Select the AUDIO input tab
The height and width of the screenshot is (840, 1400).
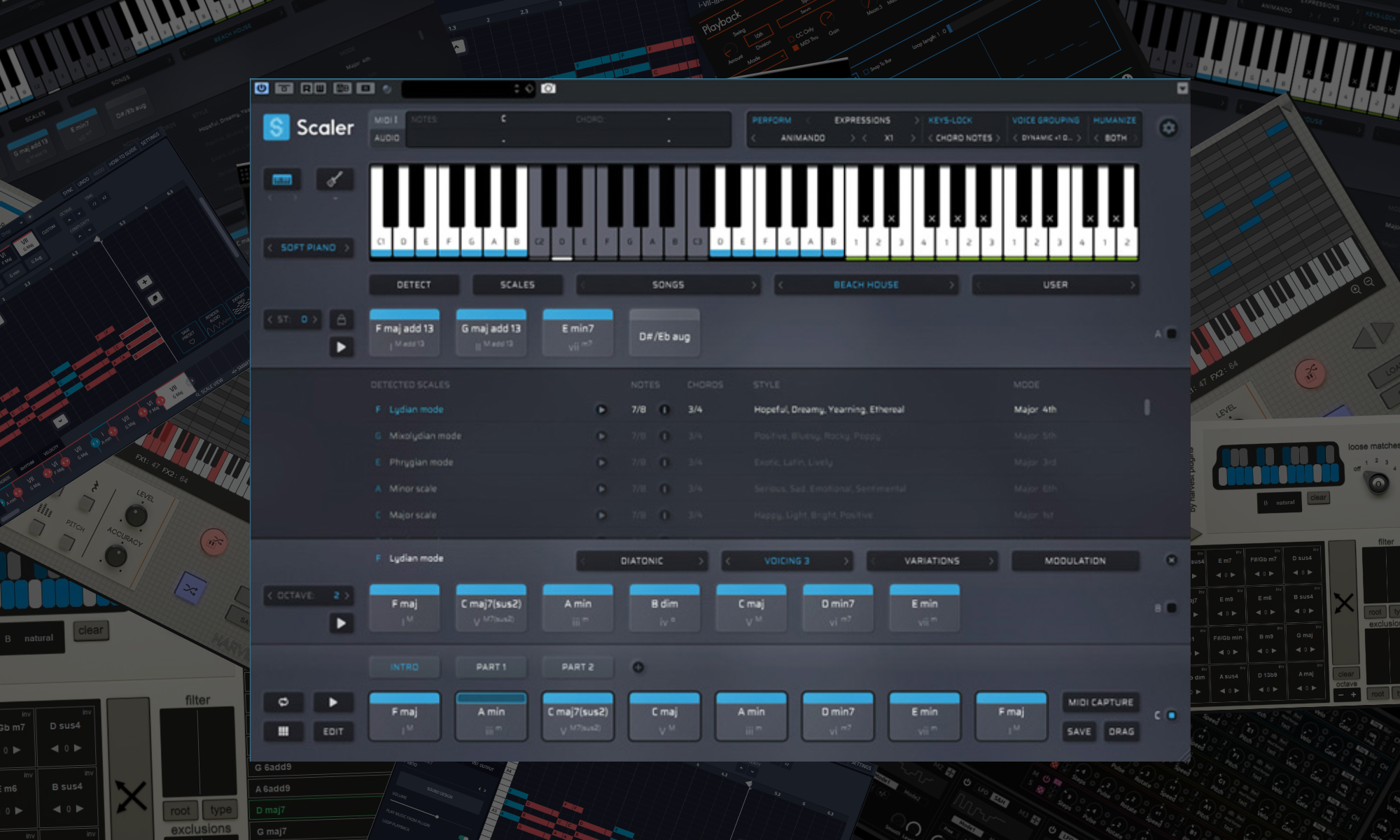coord(386,138)
